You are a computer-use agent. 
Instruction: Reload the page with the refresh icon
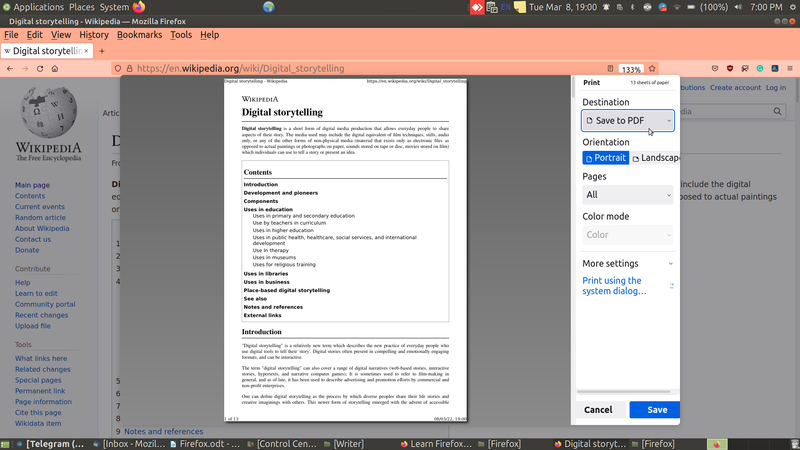(x=40, y=68)
